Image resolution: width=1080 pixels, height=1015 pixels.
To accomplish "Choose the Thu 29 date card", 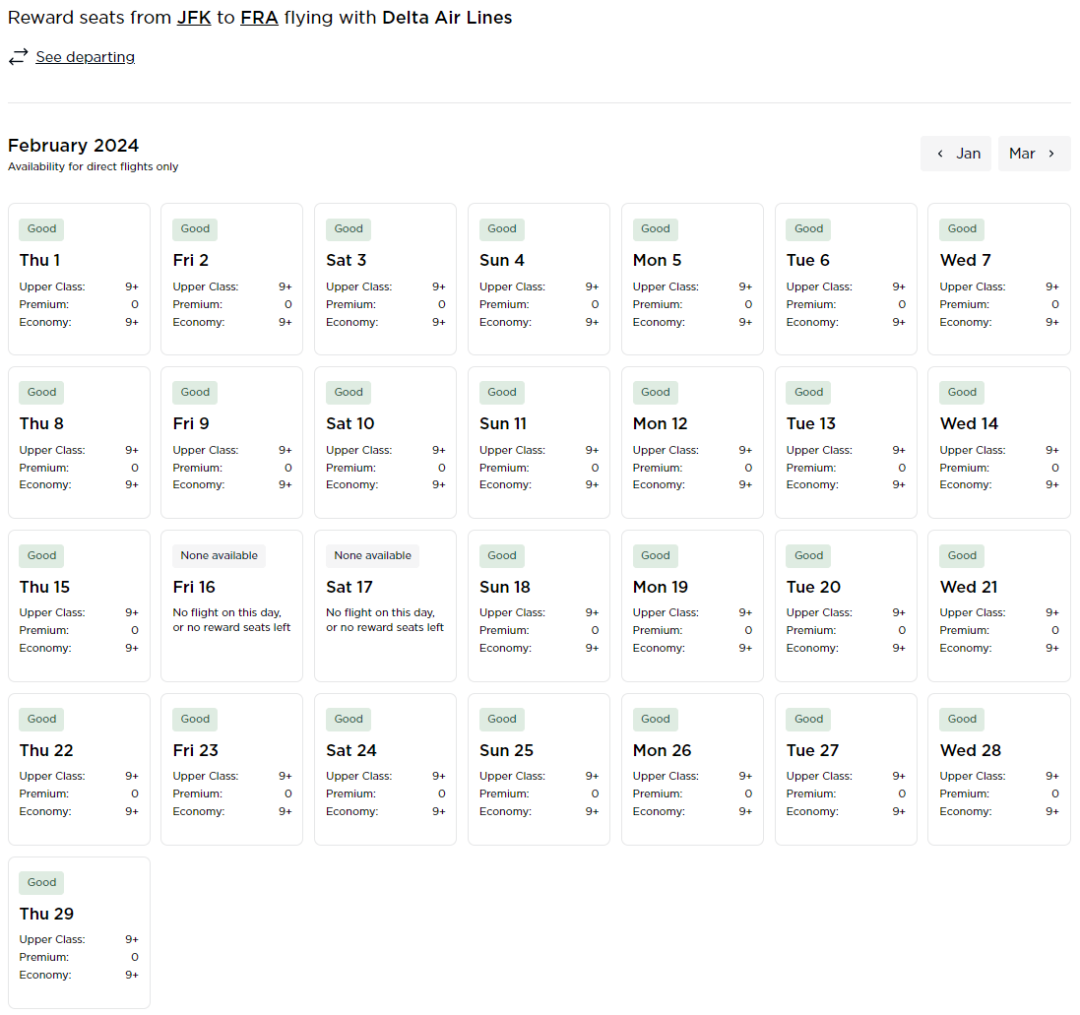I will [x=79, y=932].
